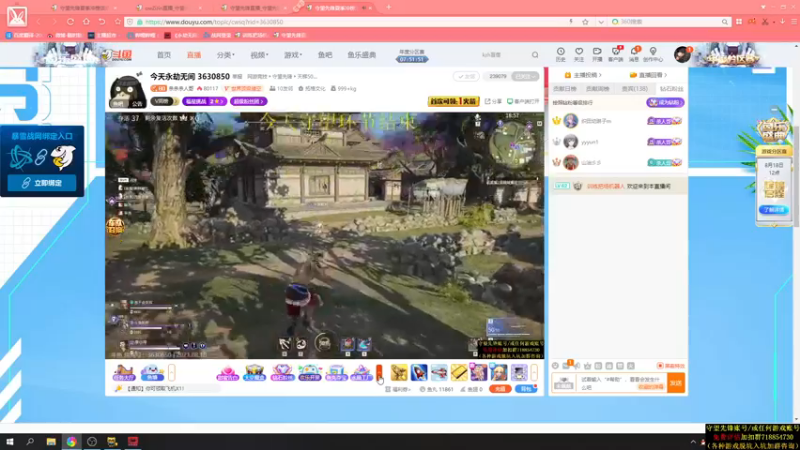Screen dimensions: 800x450
Task: Go to the browser home page icon
Action: 86,22
